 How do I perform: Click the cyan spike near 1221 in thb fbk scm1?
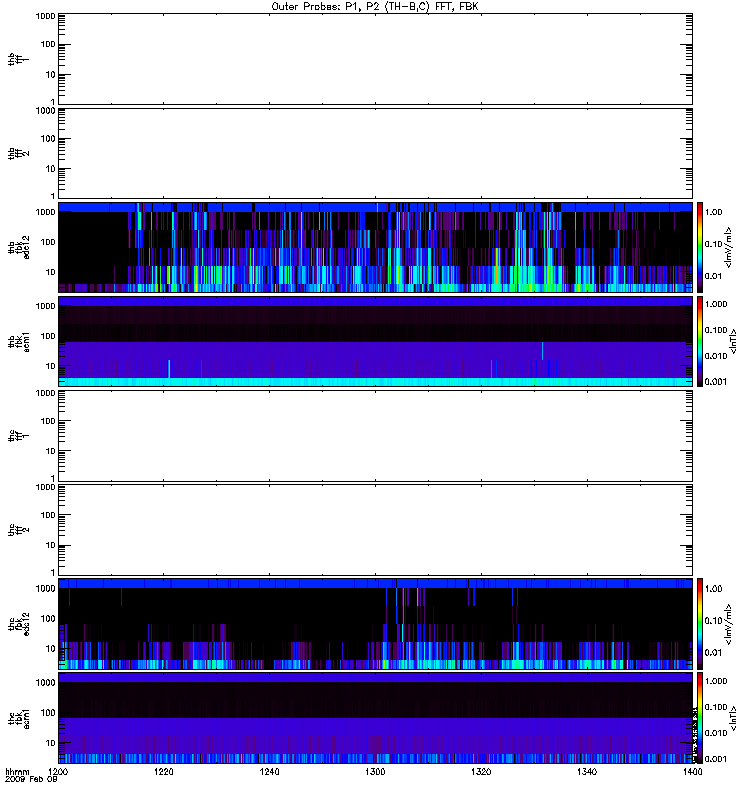tap(169, 369)
